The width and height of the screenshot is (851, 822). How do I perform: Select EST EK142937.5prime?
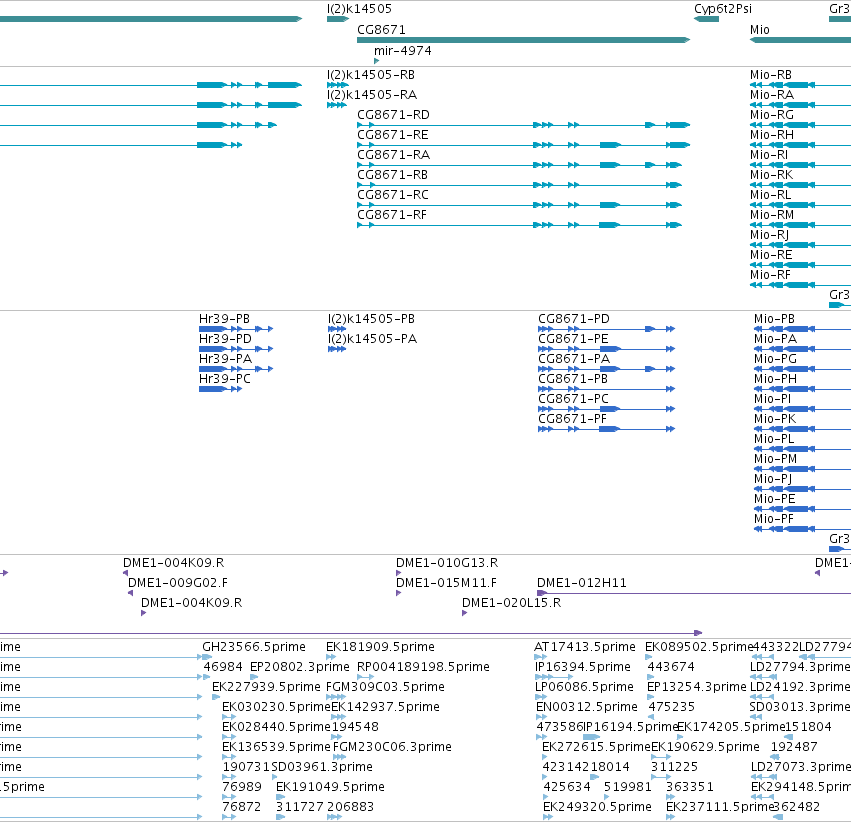338,717
